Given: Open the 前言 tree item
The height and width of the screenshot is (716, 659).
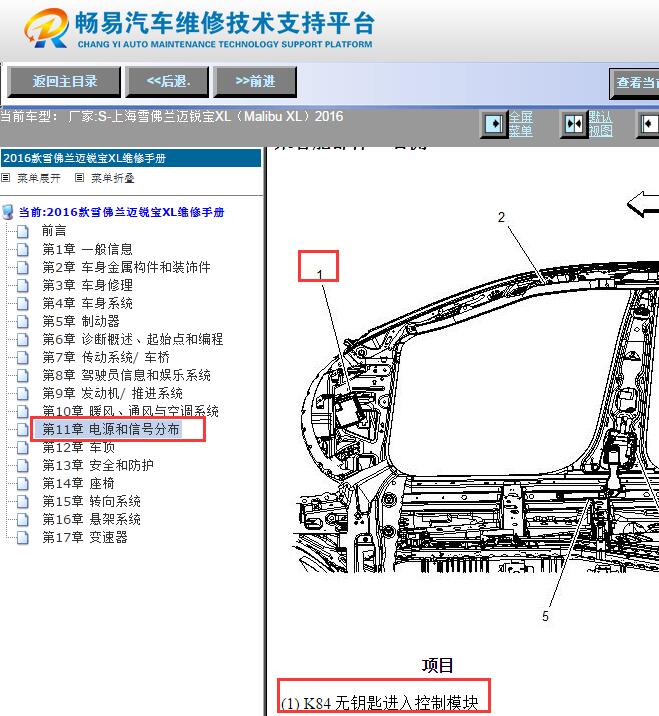Looking at the screenshot, I should pos(54,231).
